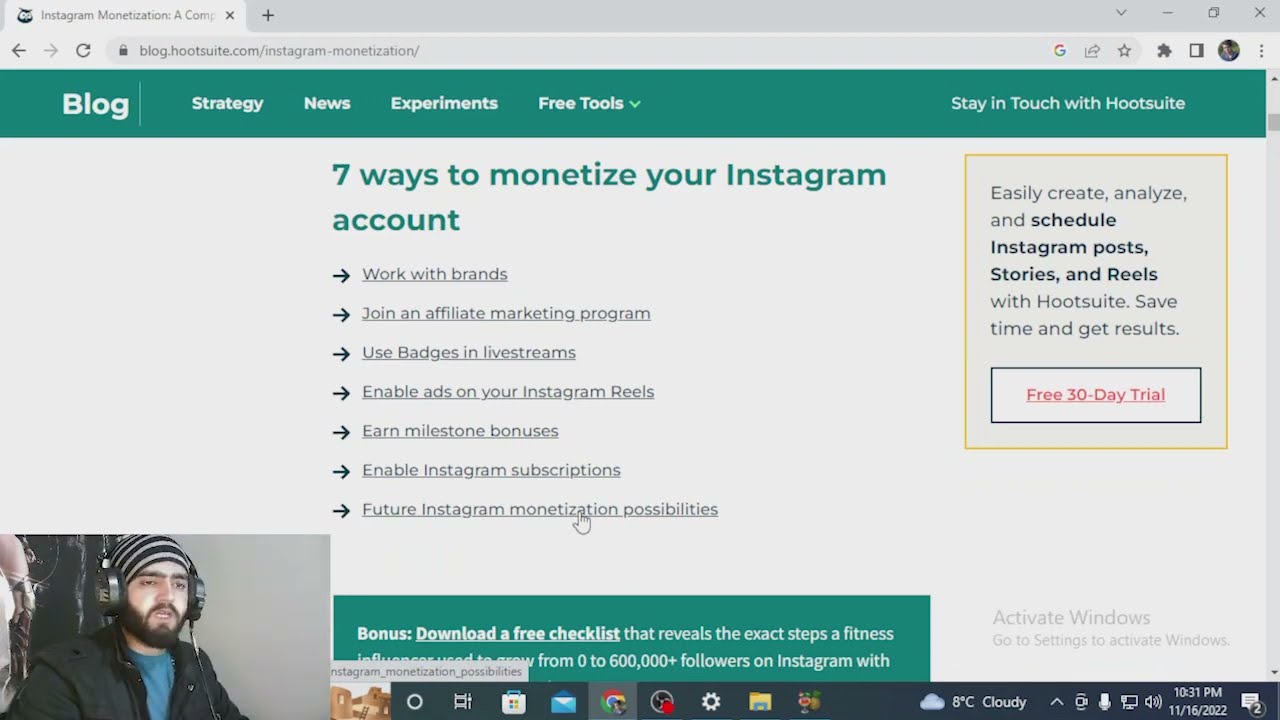
Task: Select the Instagram Monetization browser tab
Action: tap(127, 15)
